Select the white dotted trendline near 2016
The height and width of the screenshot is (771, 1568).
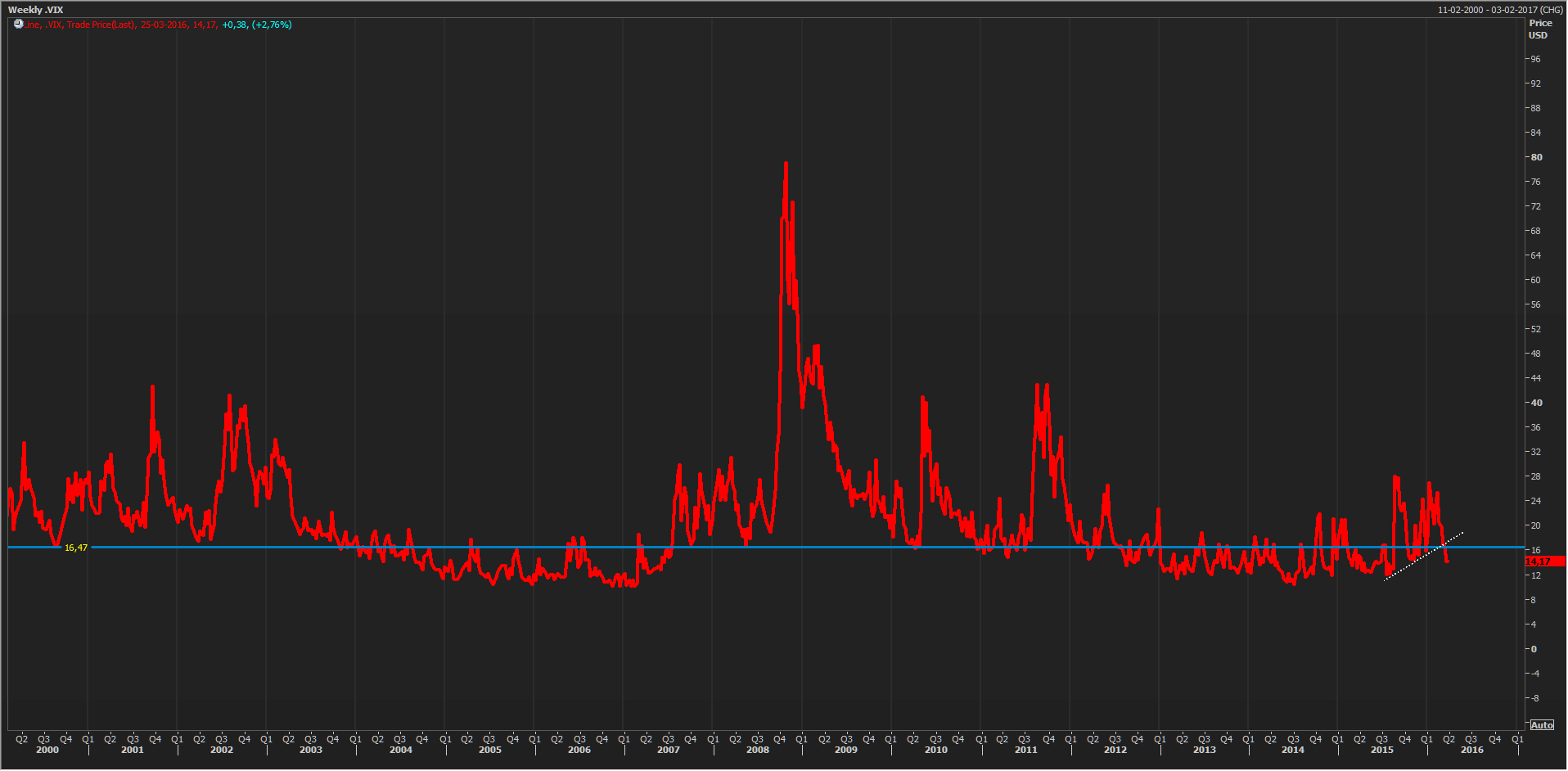1424,557
